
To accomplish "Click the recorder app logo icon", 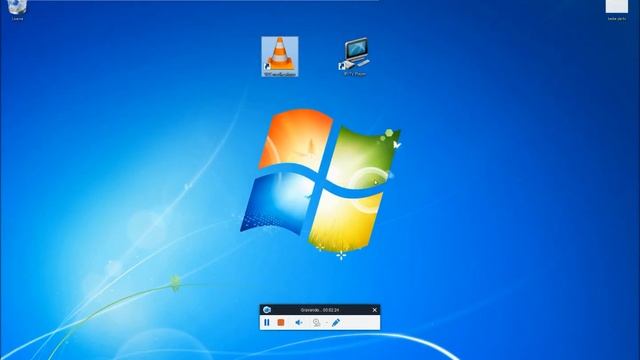I will tap(267, 310).
